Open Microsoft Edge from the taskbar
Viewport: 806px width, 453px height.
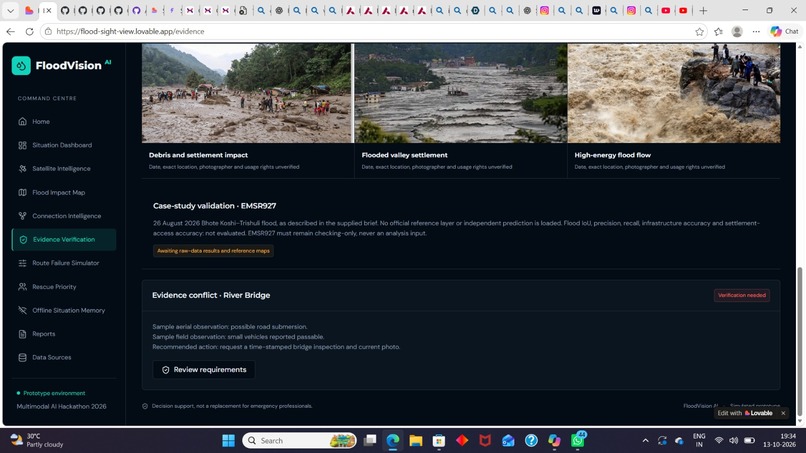point(393,441)
